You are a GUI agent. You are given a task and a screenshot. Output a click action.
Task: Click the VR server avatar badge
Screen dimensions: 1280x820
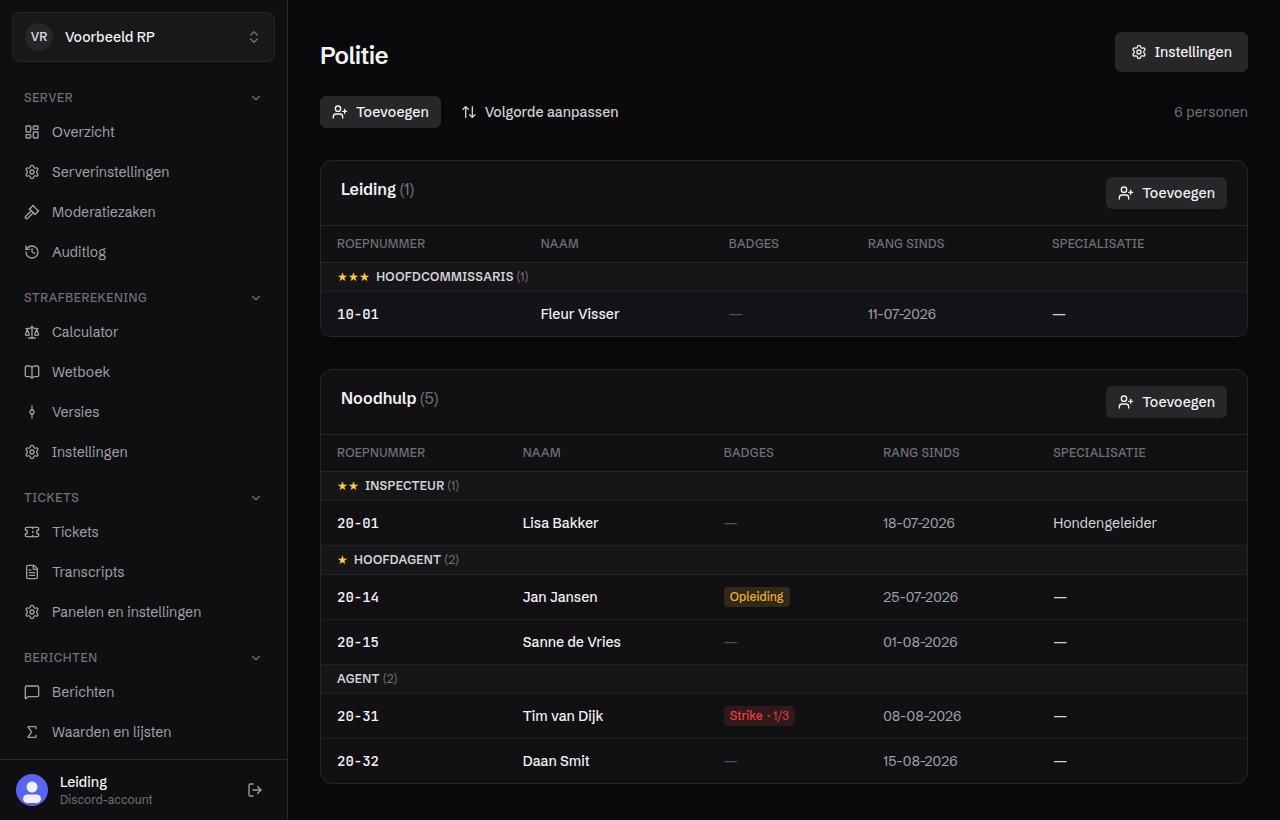(x=39, y=37)
